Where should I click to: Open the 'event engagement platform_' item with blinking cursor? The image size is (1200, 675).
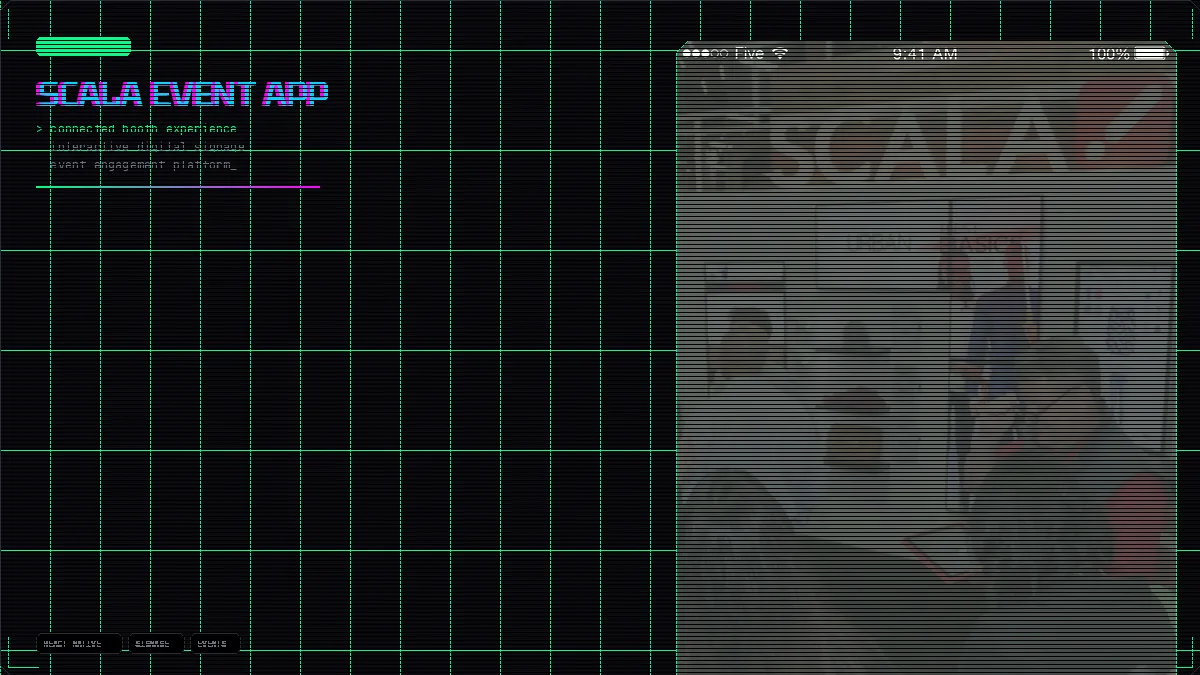(x=142, y=165)
